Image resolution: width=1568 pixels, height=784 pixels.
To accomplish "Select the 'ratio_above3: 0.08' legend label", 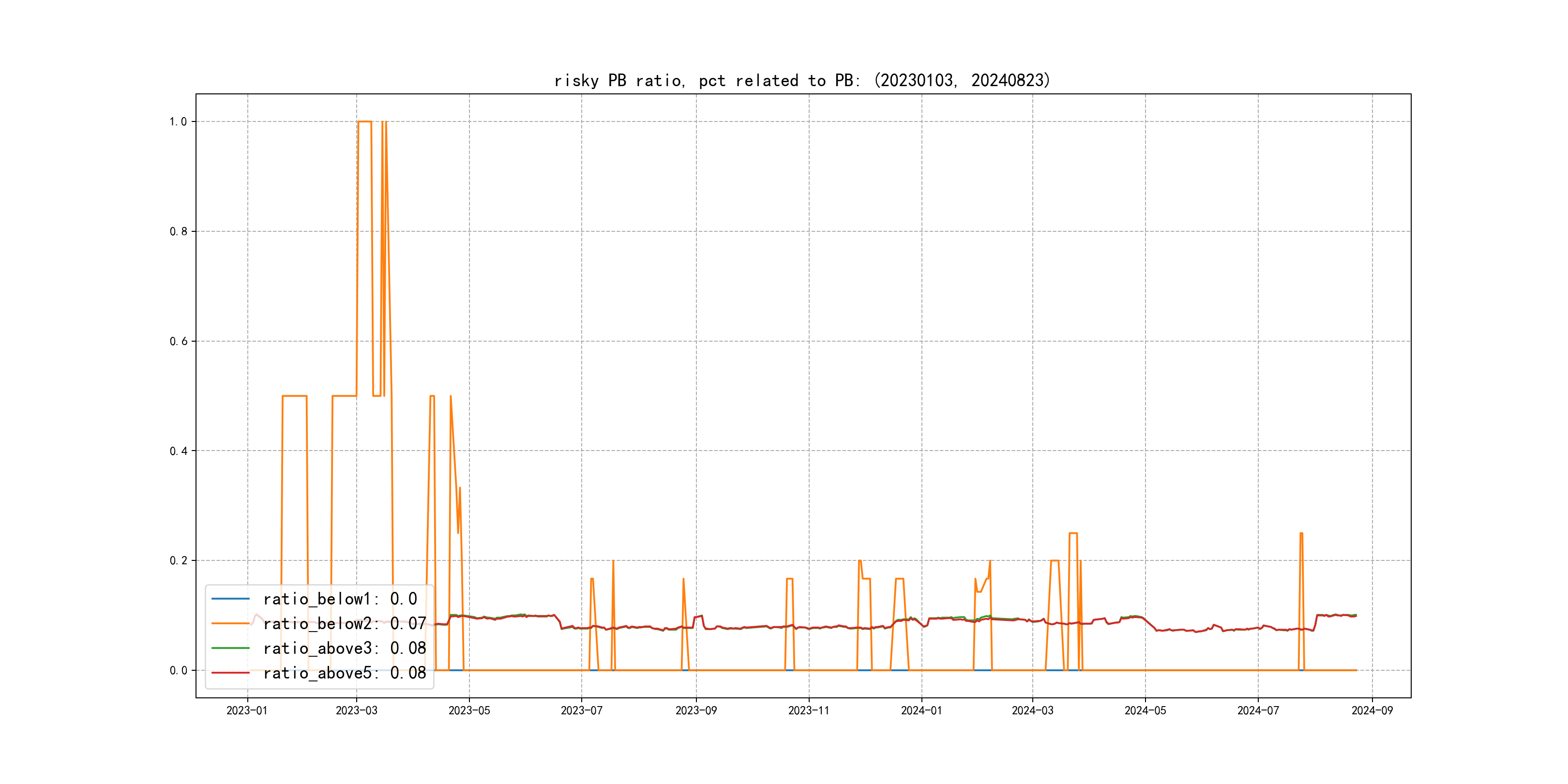I will coord(344,648).
